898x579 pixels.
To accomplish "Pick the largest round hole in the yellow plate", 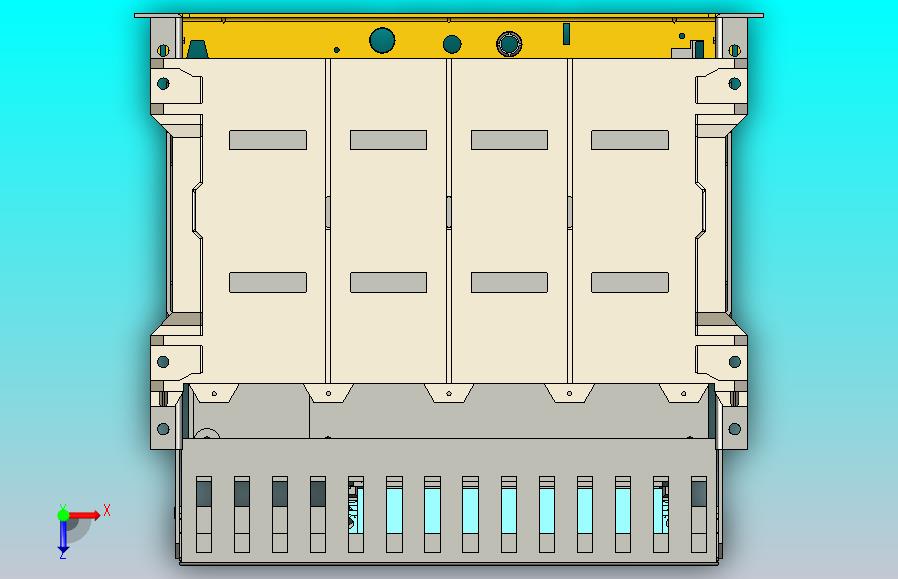I will pyautogui.click(x=382, y=40).
